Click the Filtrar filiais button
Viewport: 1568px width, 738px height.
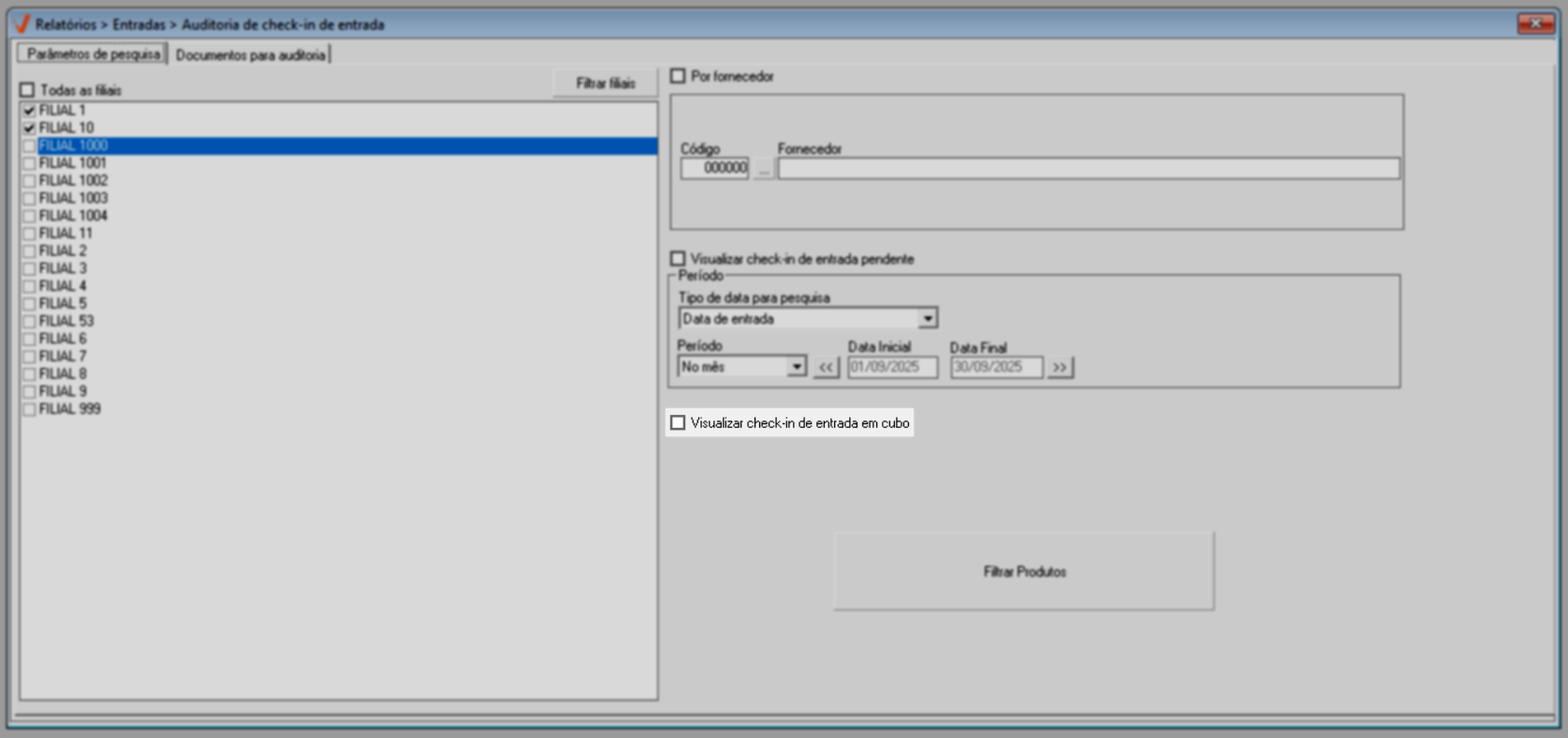click(x=605, y=83)
